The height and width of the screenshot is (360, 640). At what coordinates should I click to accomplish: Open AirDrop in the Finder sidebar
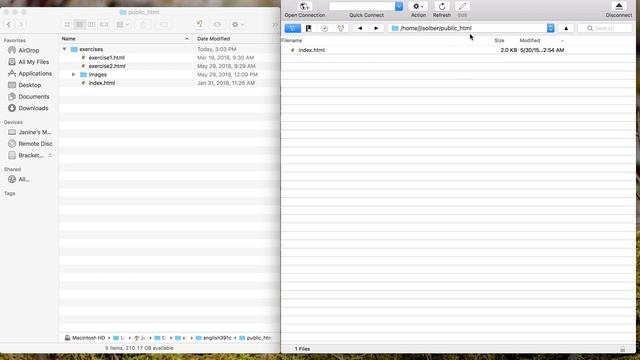[29, 50]
